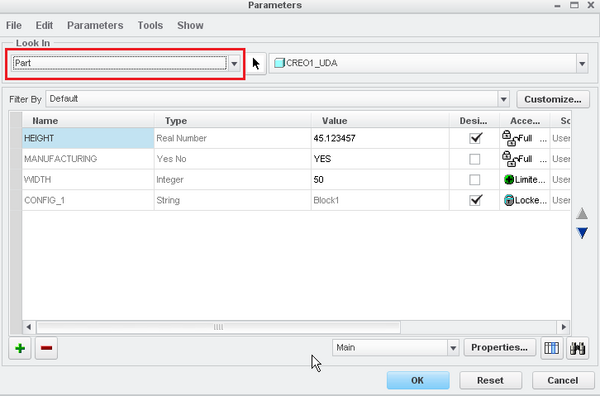Screen dimensions: 600x396
Task: Check the Designate checkbox for MANUFACTURING
Action: [x=475, y=159]
